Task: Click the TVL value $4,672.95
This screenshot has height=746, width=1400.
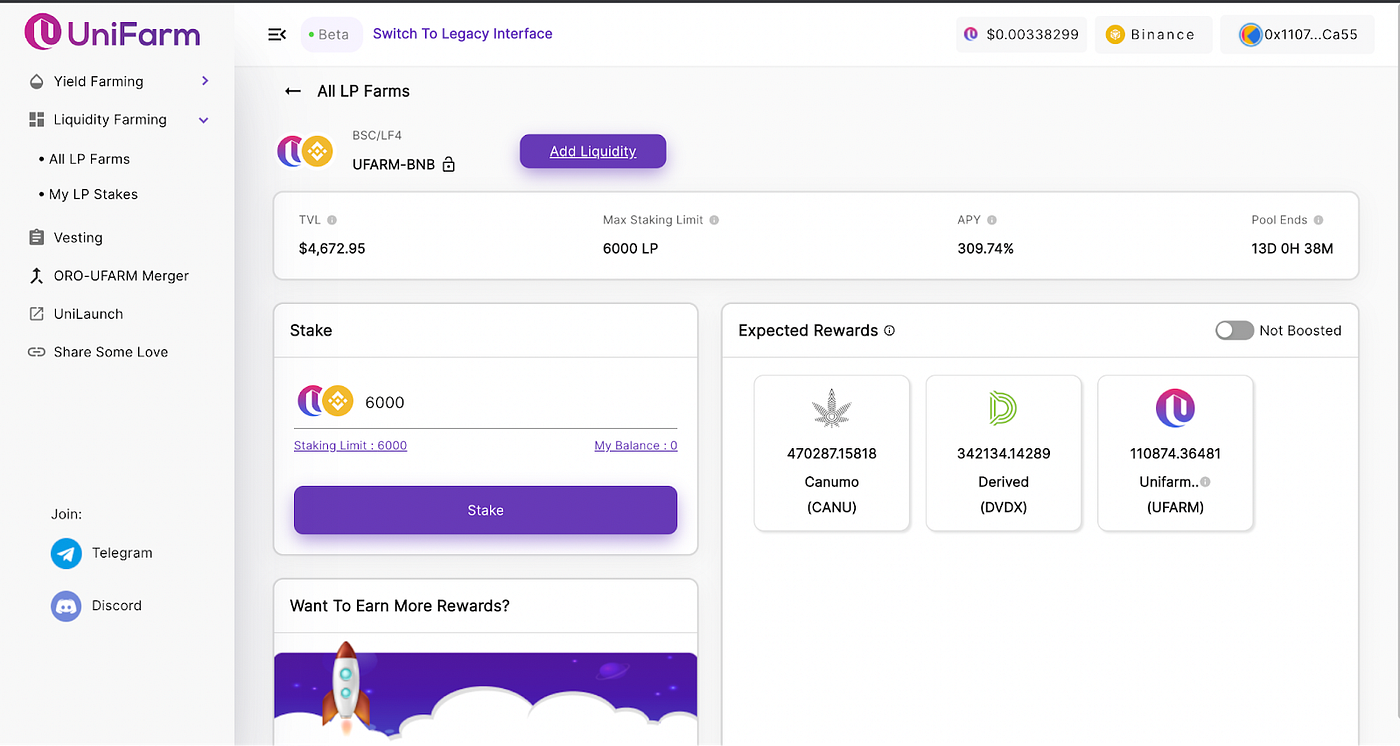Action: [x=332, y=249]
